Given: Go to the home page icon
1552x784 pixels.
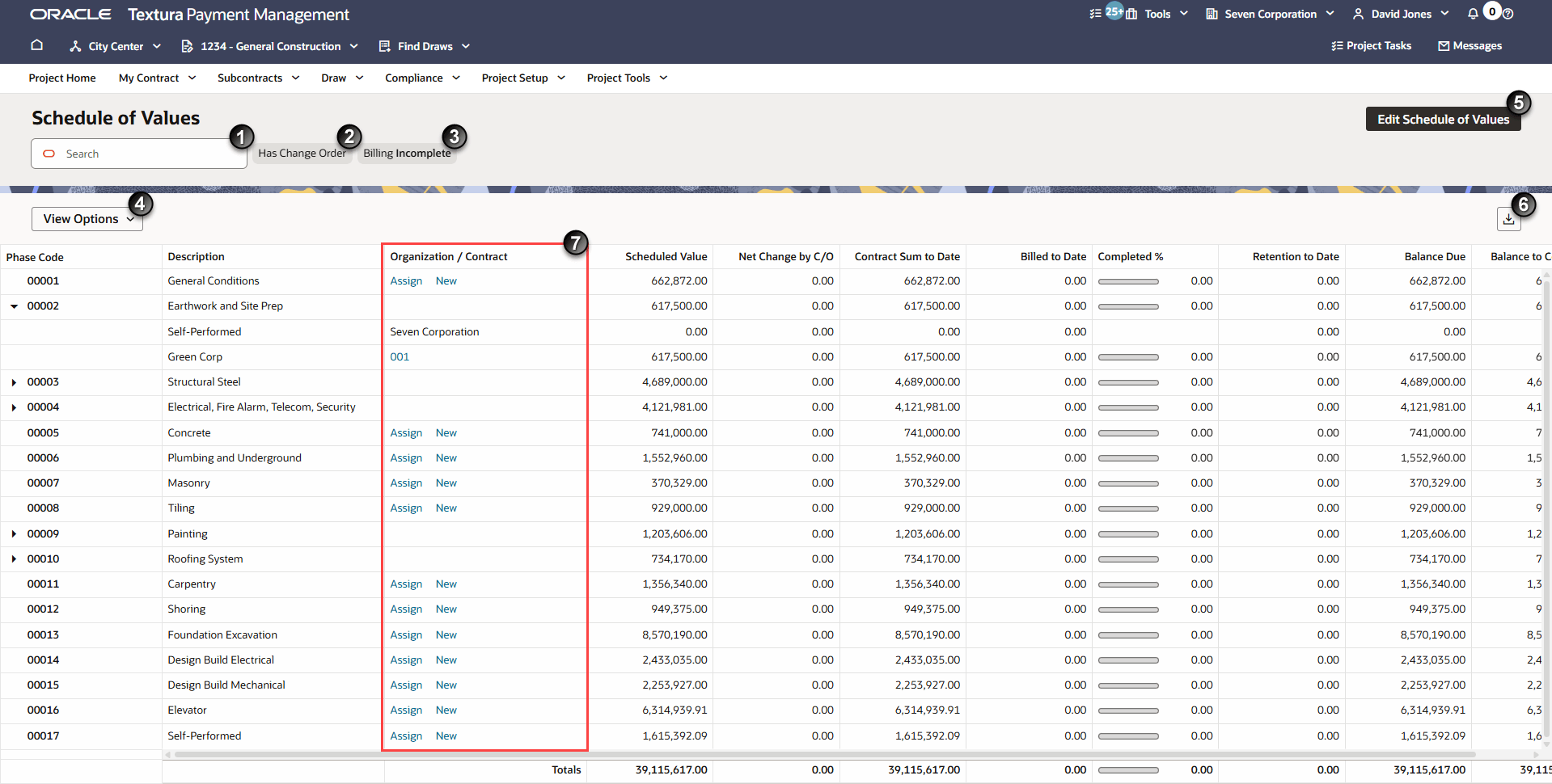Looking at the screenshot, I should 37,45.
